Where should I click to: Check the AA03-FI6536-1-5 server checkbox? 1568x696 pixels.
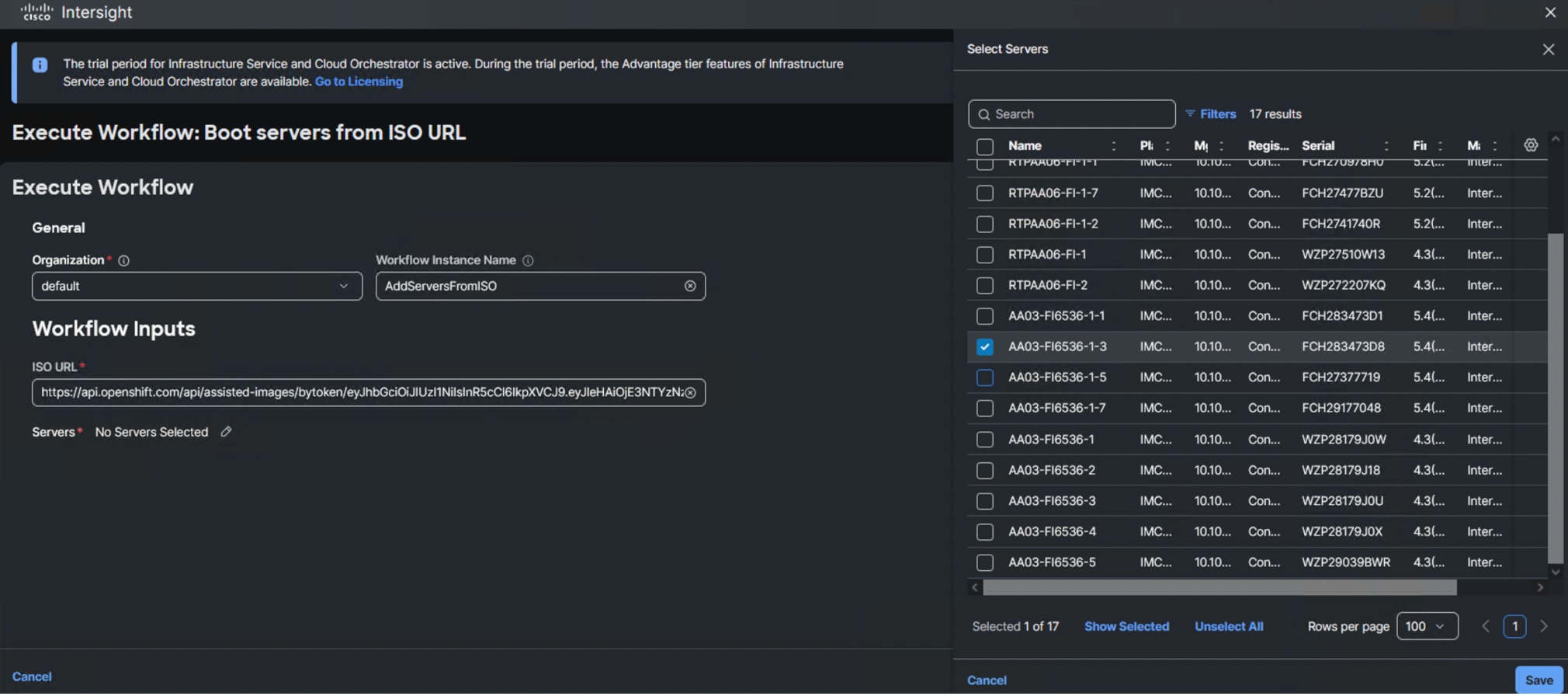984,378
